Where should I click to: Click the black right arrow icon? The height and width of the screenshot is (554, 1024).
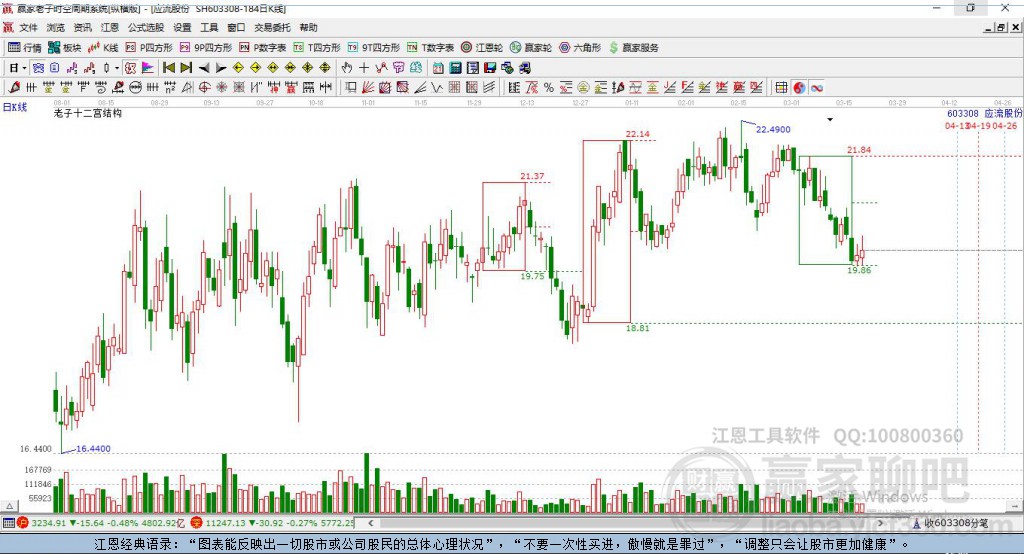click(x=221, y=68)
